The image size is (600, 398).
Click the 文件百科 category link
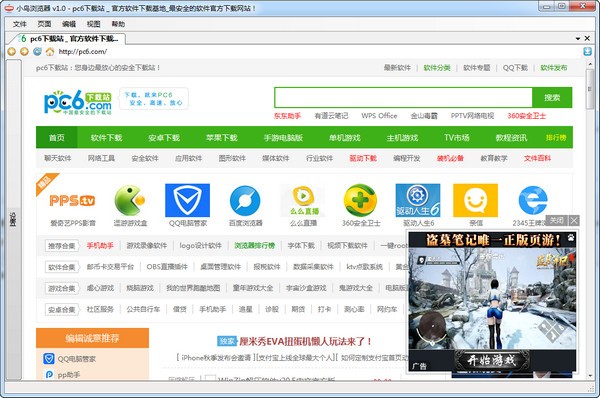tap(537, 158)
